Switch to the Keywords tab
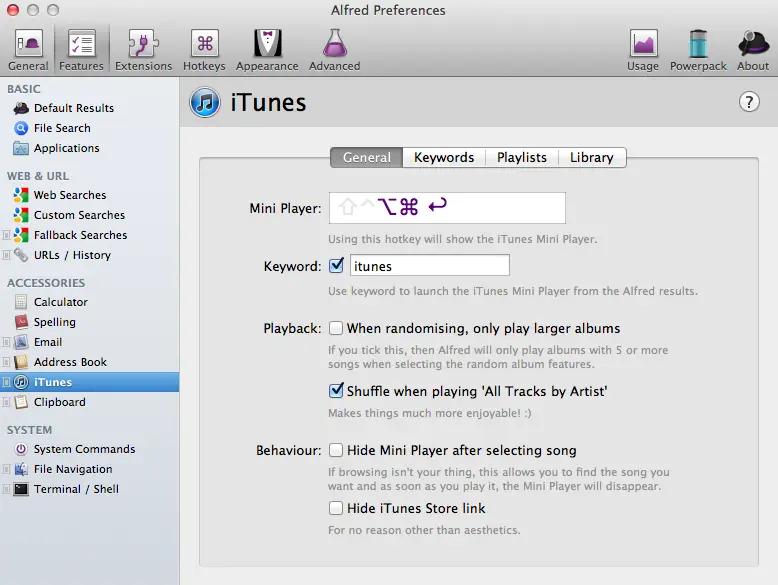 click(x=444, y=157)
